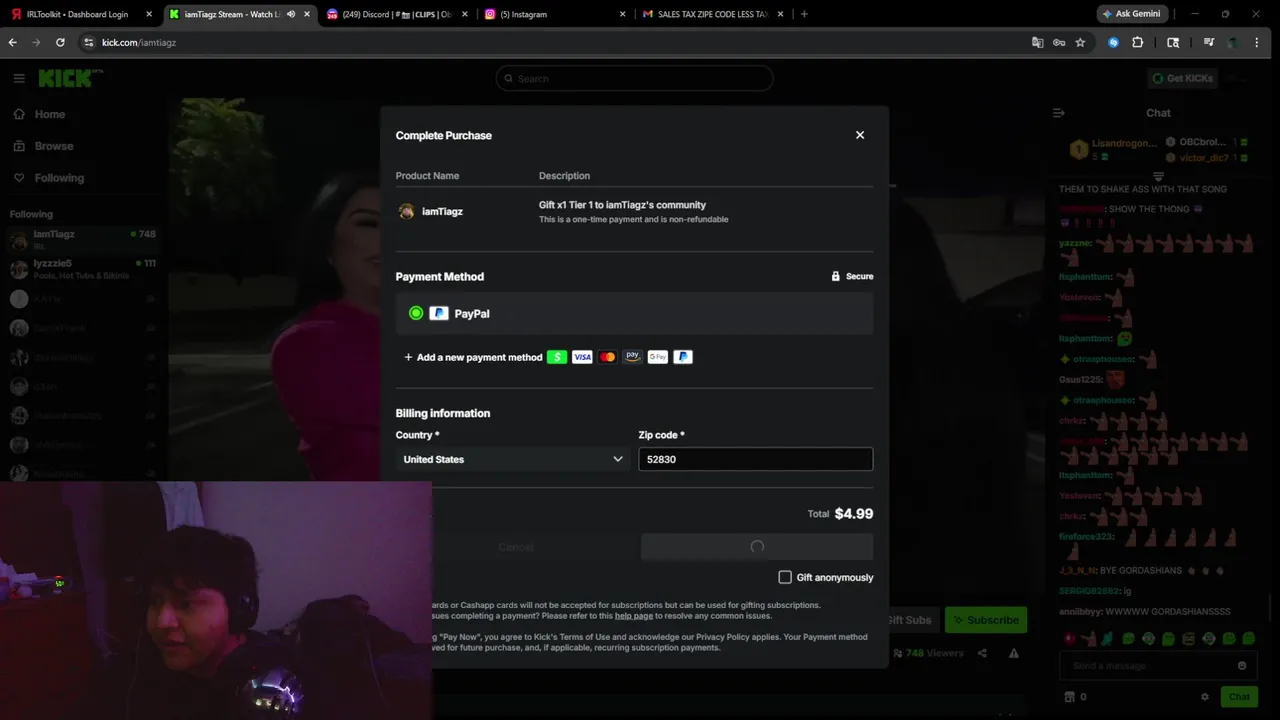Open the chat emoji picker icon

1242,666
